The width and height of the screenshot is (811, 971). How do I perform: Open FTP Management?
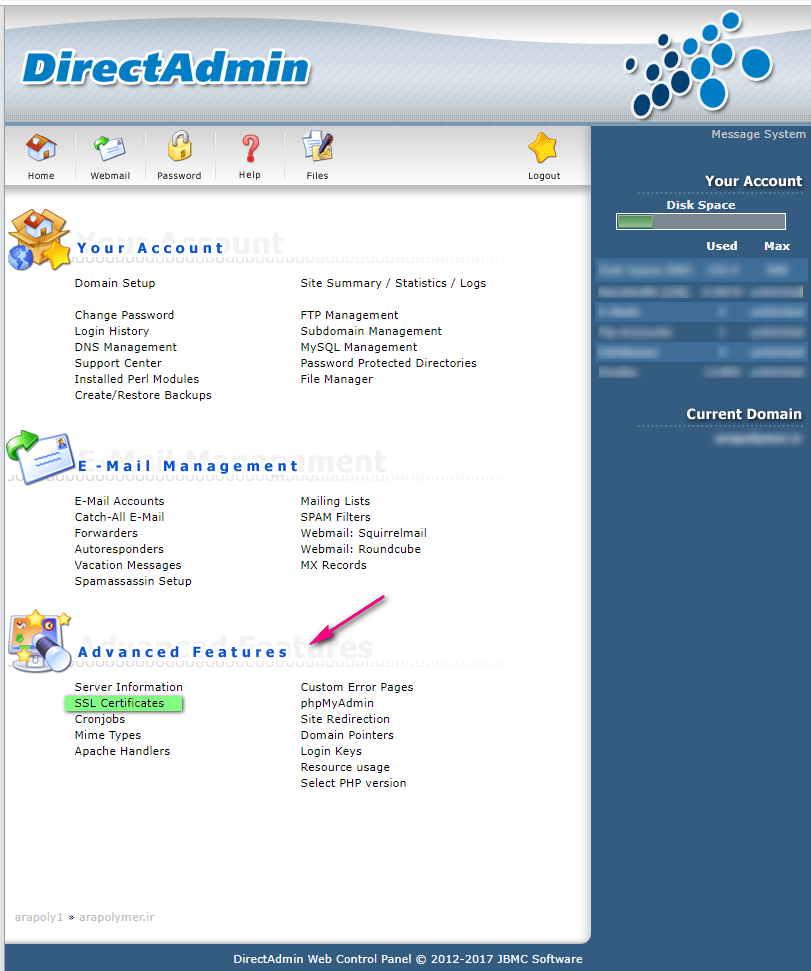point(350,315)
